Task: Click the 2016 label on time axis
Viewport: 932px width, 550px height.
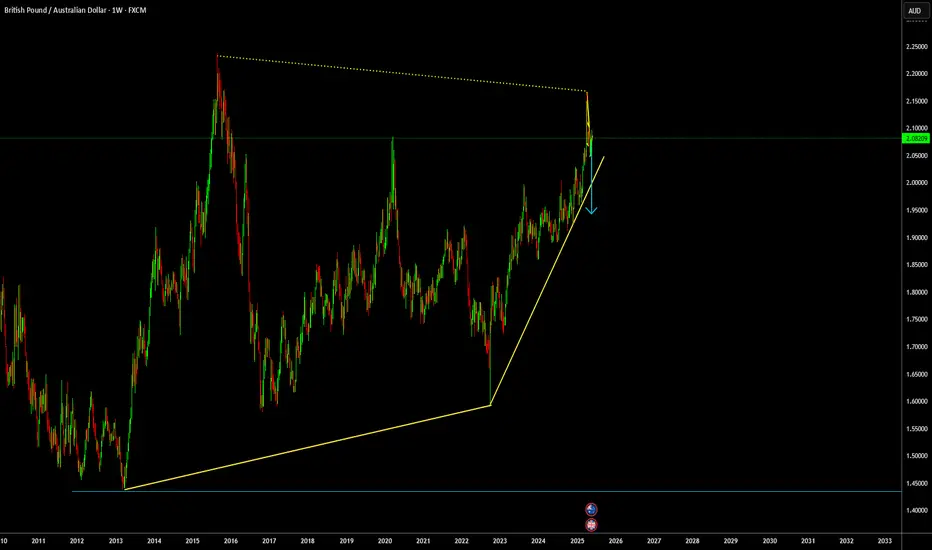Action: (x=231, y=541)
